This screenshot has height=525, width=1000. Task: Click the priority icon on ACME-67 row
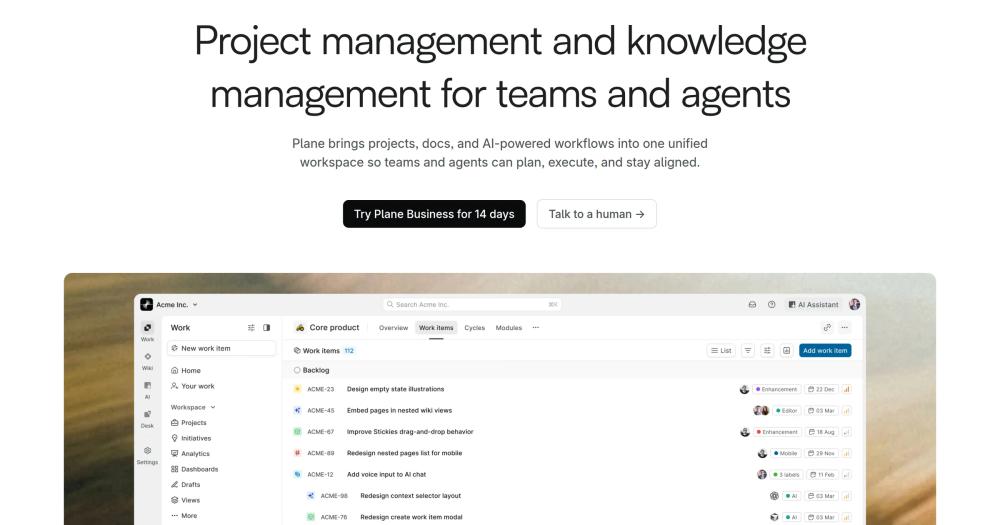[x=846, y=432]
